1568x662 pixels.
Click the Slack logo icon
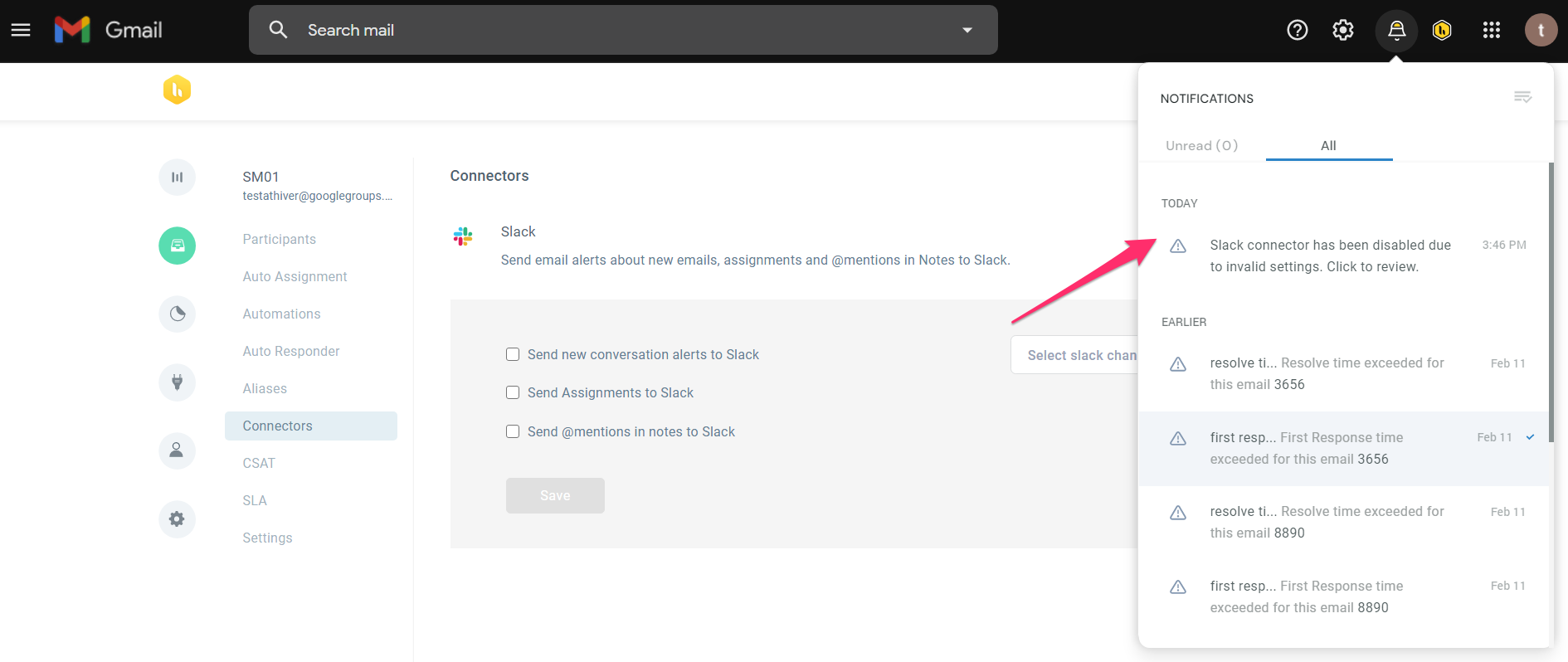click(463, 236)
